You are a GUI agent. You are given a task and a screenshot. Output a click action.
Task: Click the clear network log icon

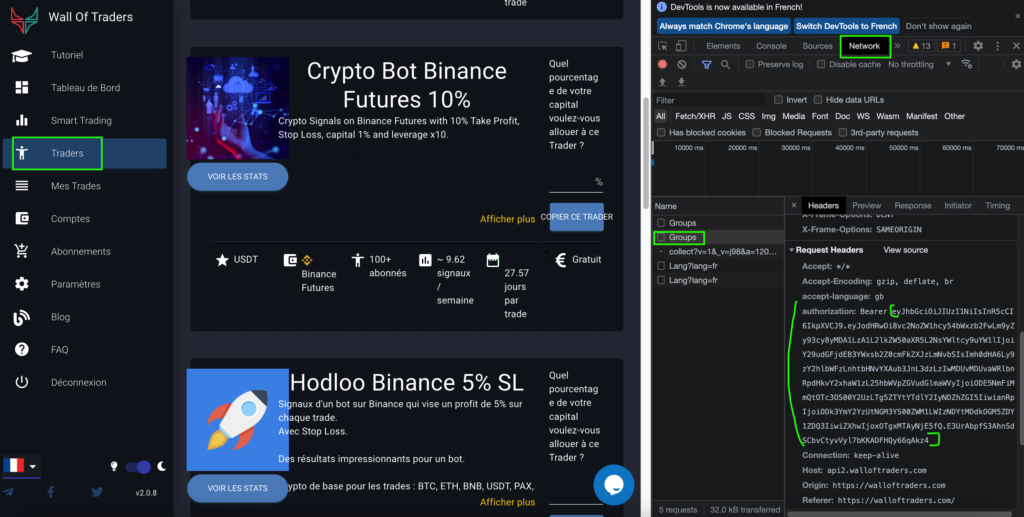[682, 65]
